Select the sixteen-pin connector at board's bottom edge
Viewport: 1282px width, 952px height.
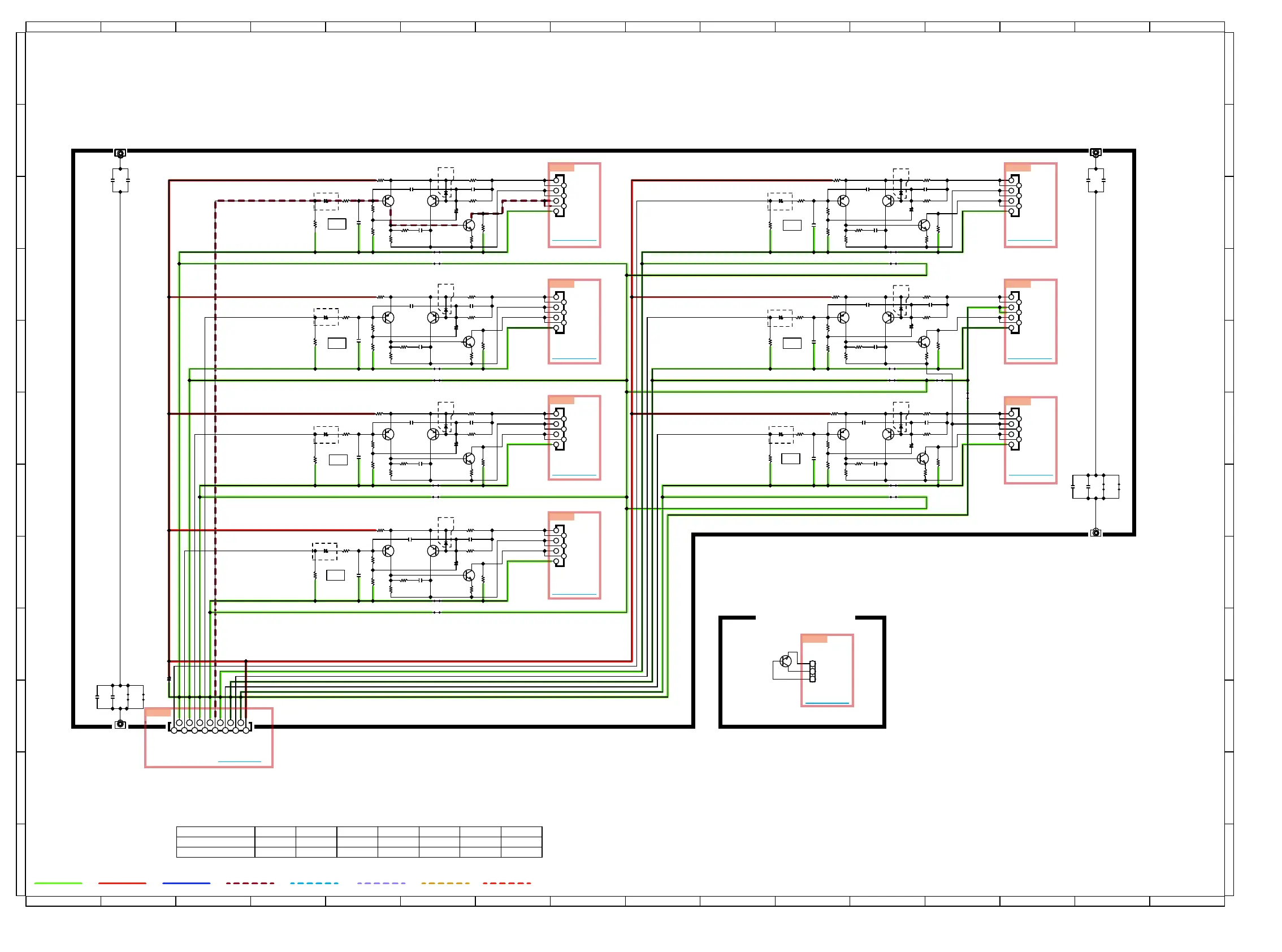click(x=210, y=726)
